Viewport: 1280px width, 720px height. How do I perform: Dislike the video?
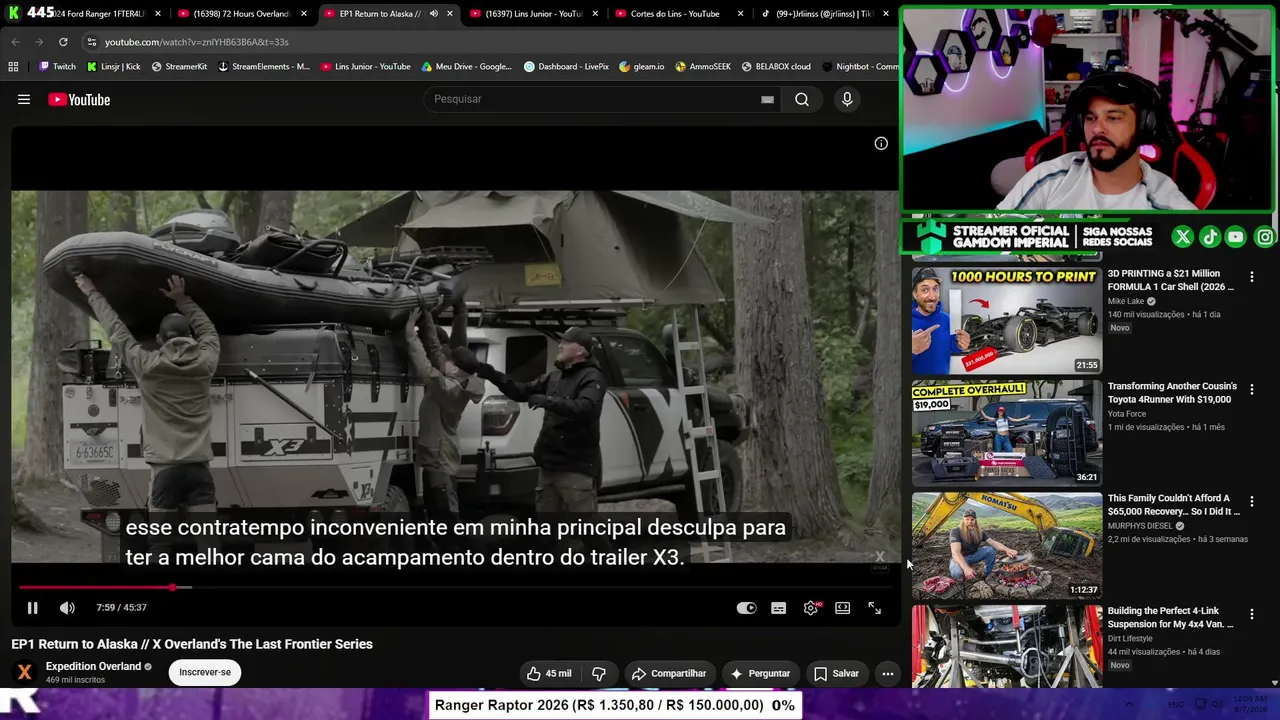(x=599, y=674)
